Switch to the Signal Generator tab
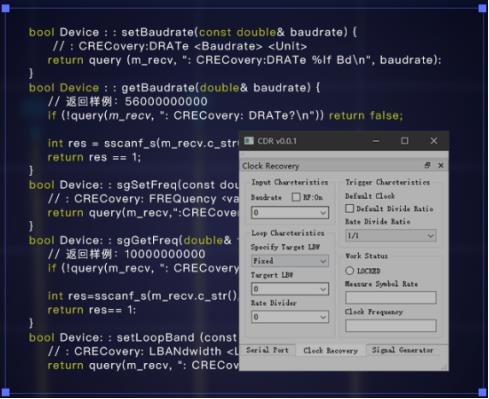The height and width of the screenshot is (399, 489). [403, 350]
